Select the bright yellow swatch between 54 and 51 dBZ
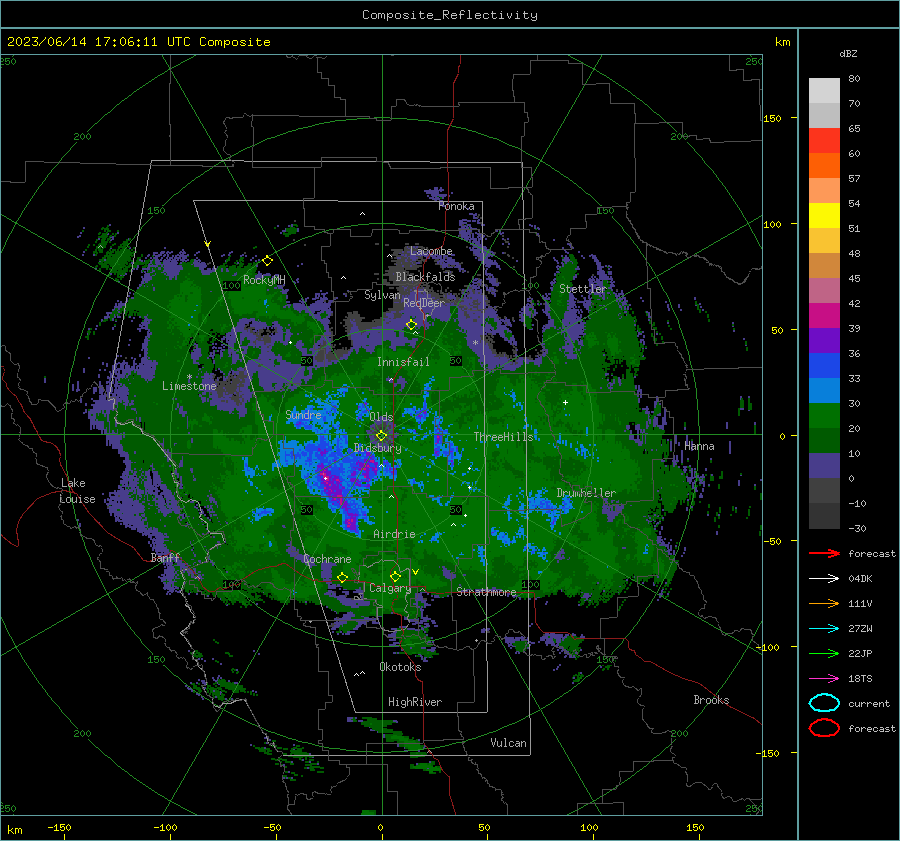This screenshot has height=841, width=900. pos(824,216)
